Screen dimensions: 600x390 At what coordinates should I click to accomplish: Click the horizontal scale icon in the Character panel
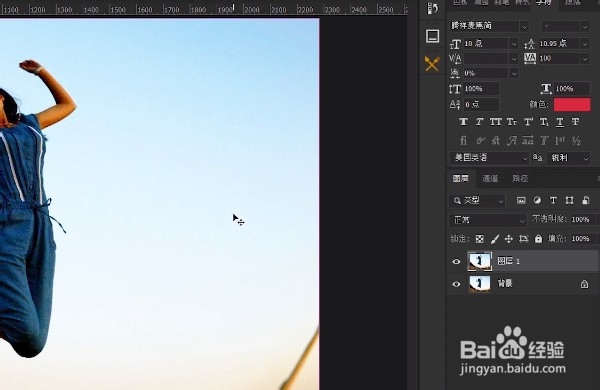546,89
